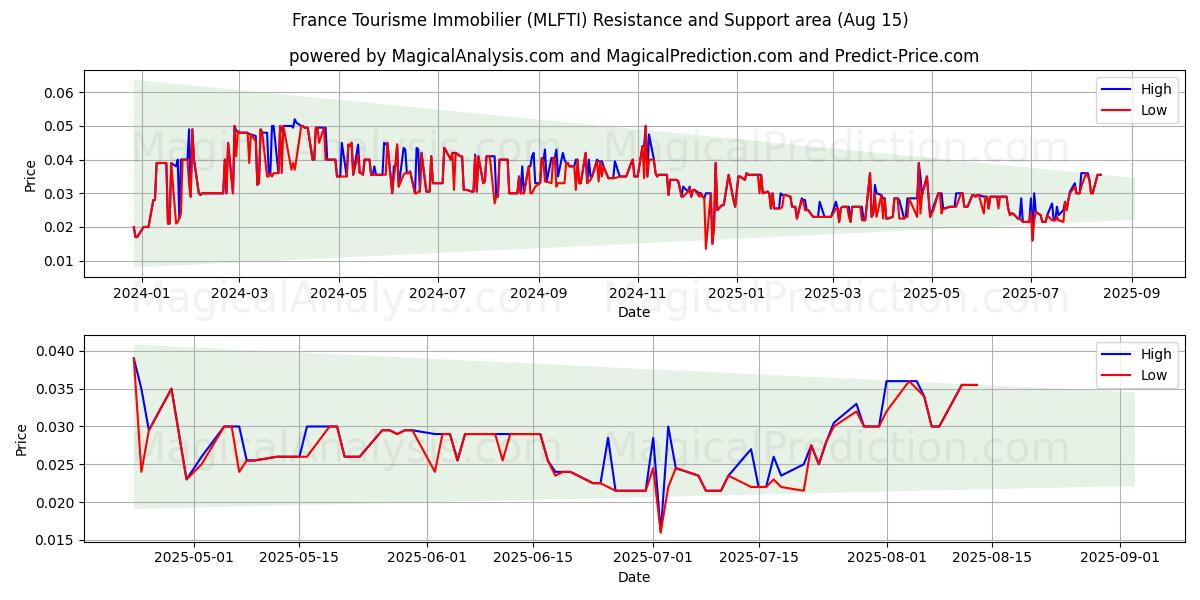This screenshot has width=1200, height=600.
Task: Click the blue High line sample in top legend
Action: [x=1118, y=90]
